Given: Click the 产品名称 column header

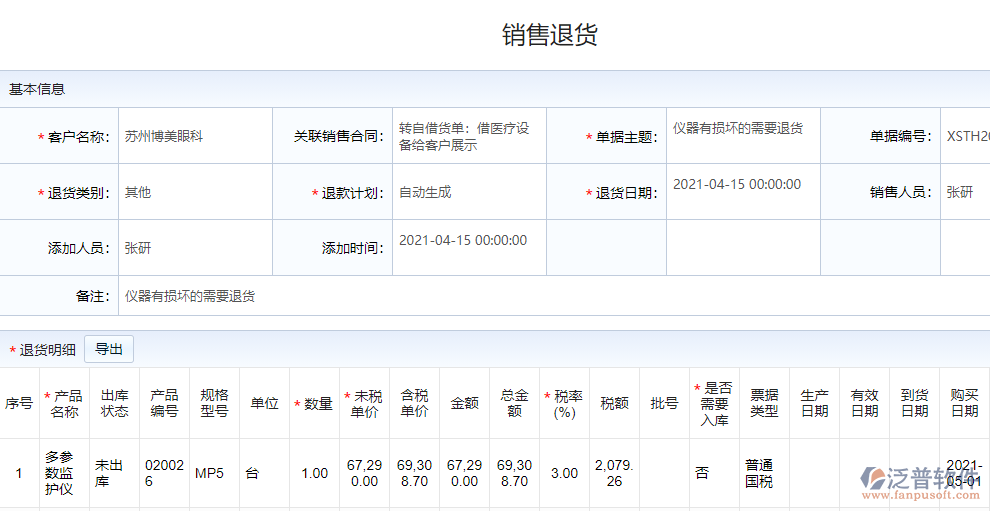Looking at the screenshot, I should pos(65,404).
